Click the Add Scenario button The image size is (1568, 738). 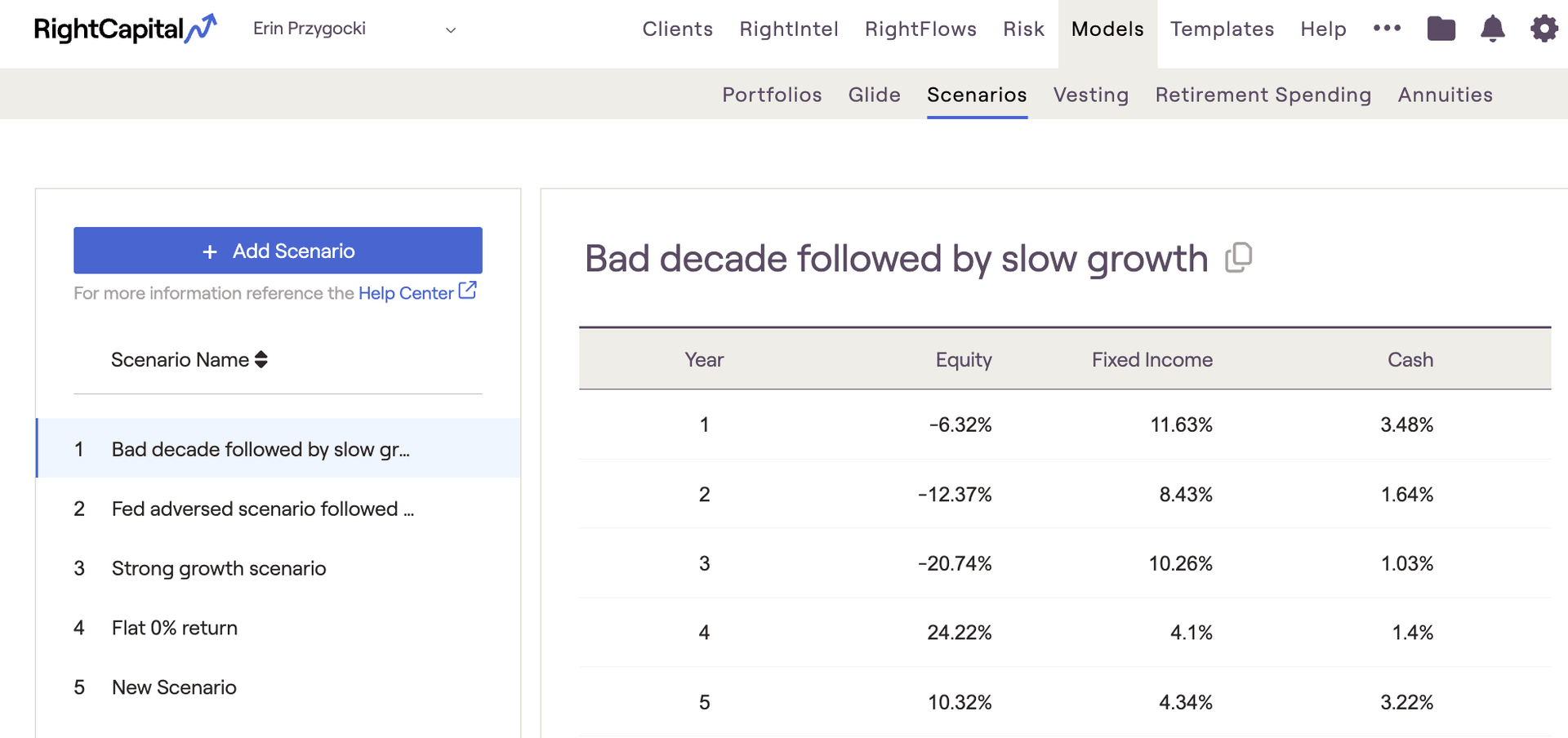(278, 251)
